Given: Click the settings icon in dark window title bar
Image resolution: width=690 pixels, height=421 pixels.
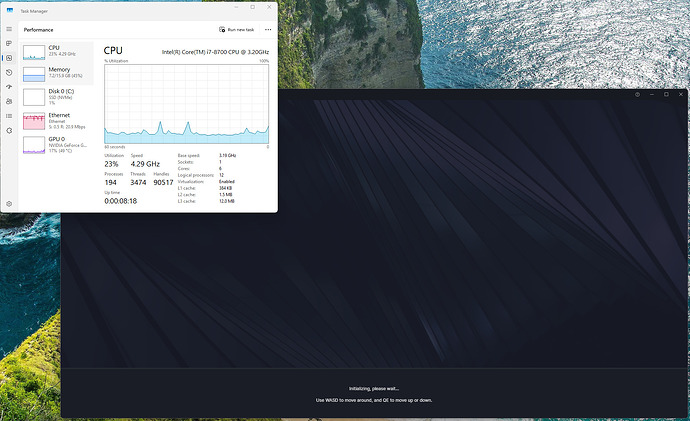Looking at the screenshot, I should (638, 94).
